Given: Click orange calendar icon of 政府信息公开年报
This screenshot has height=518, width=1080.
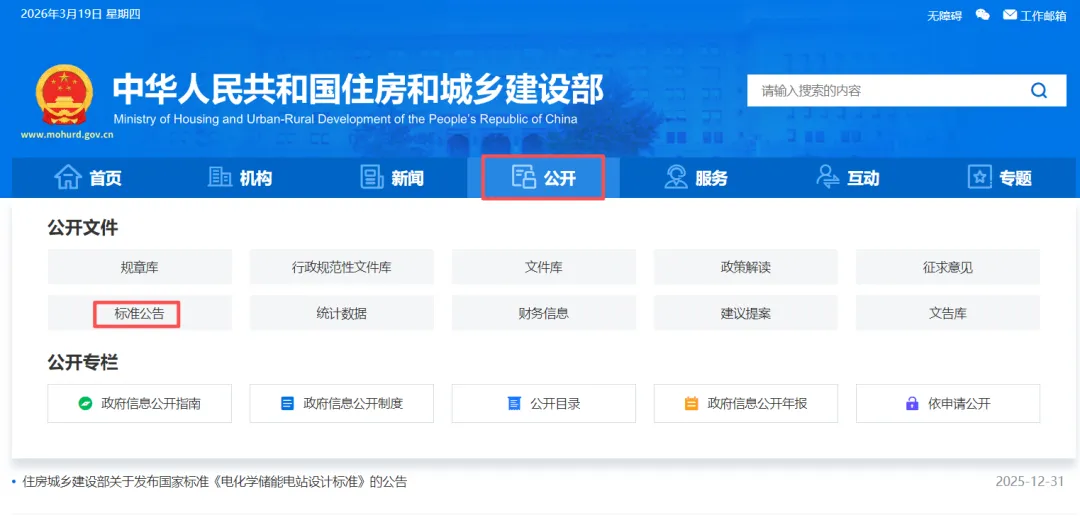Looking at the screenshot, I should (692, 404).
